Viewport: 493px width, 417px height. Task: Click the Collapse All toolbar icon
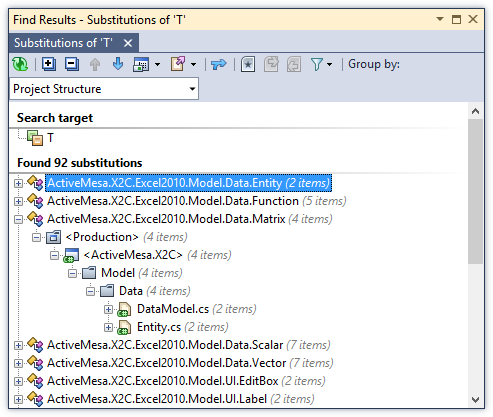72,64
